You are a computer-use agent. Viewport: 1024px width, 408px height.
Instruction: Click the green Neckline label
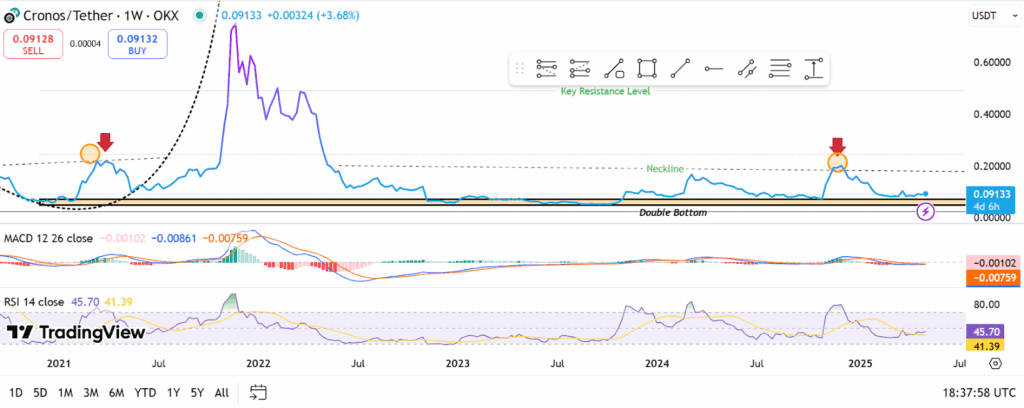click(665, 168)
